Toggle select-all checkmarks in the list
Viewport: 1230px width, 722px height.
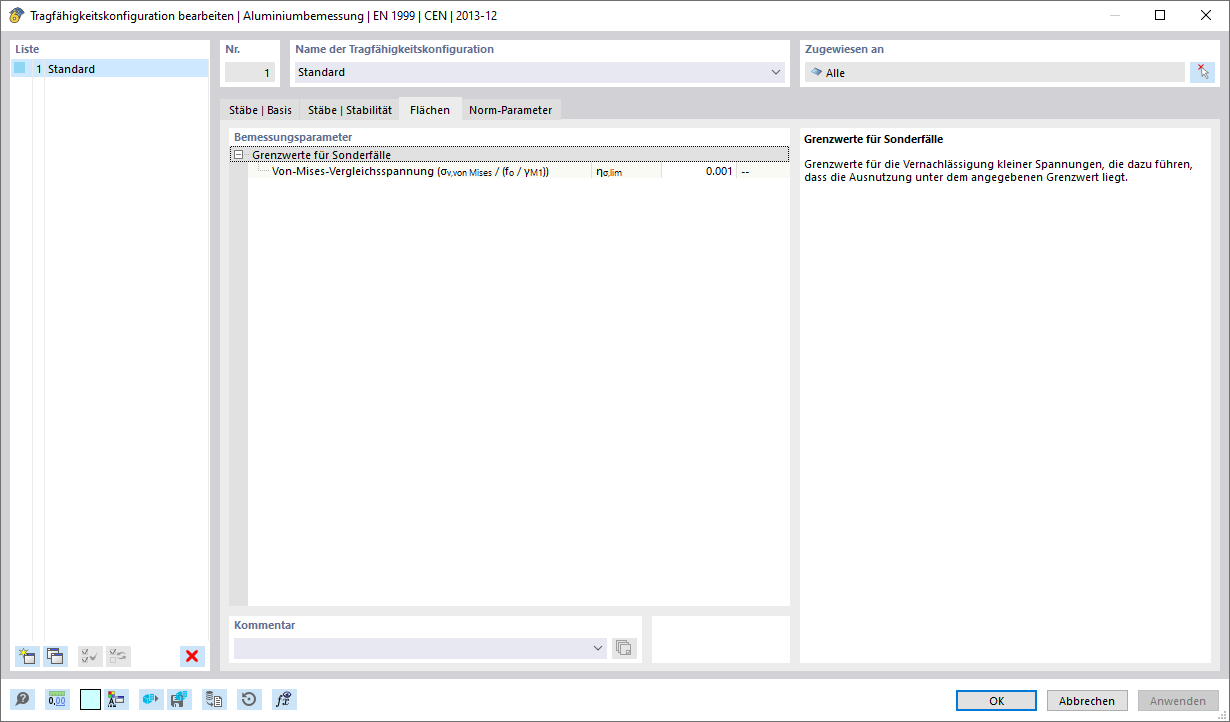89,656
